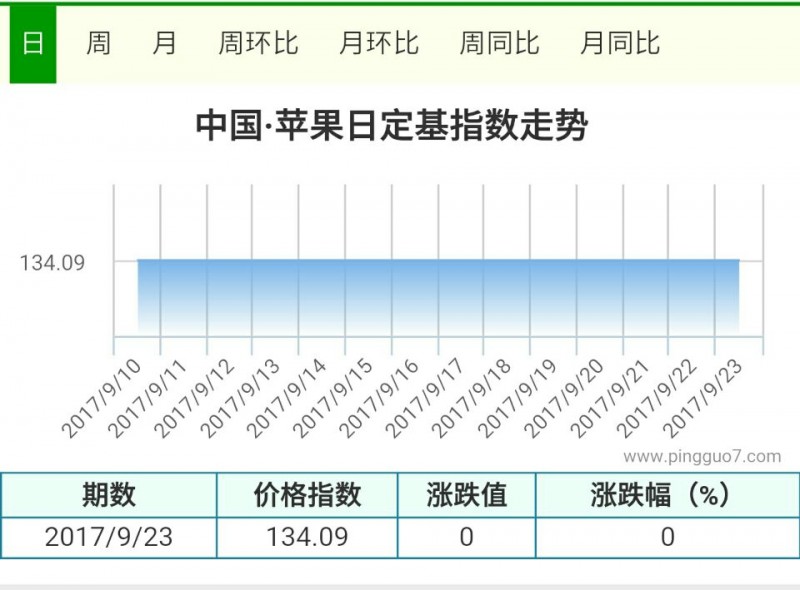Select the 日 daily tab
Viewport: 800px width, 590px height.
(x=33, y=43)
